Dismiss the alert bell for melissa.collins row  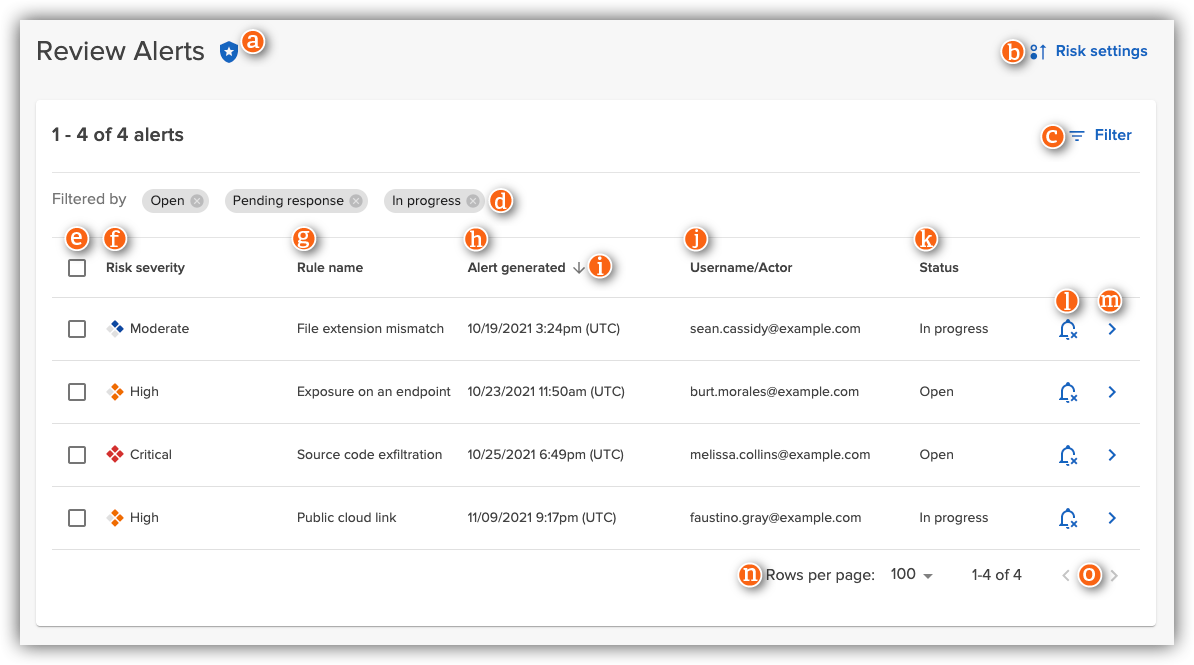click(1068, 455)
